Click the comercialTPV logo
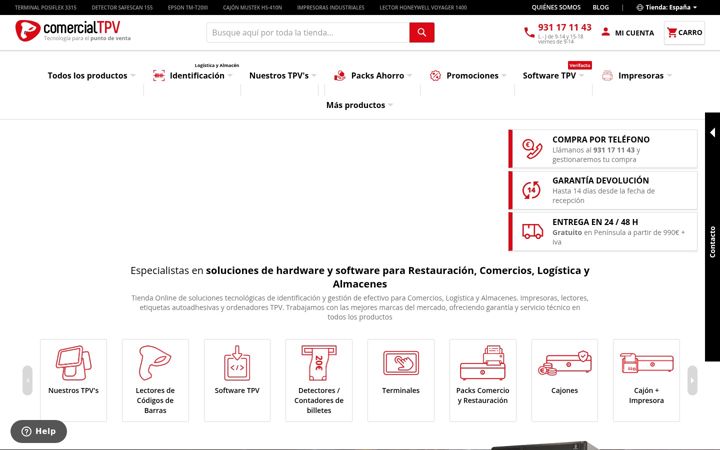This screenshot has height=450, width=720. (x=73, y=31)
